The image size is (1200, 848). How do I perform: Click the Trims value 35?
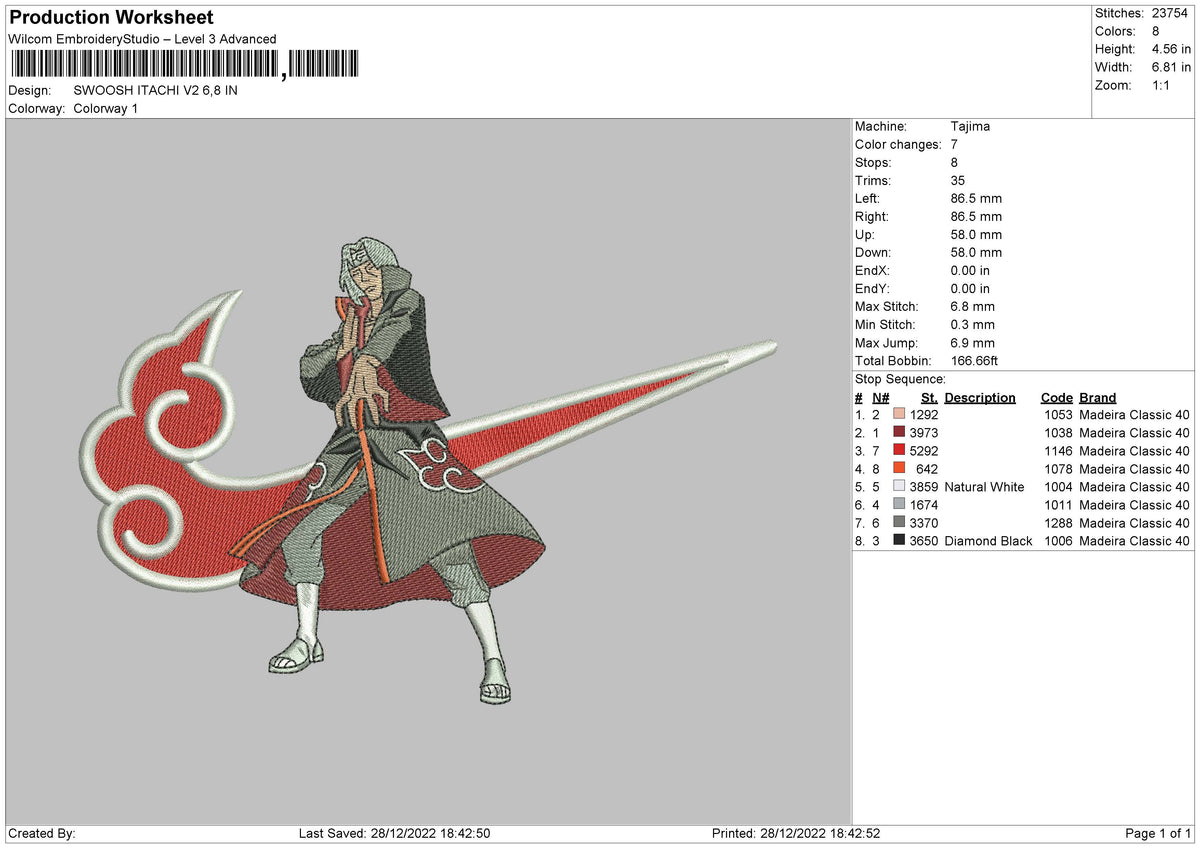coord(958,181)
